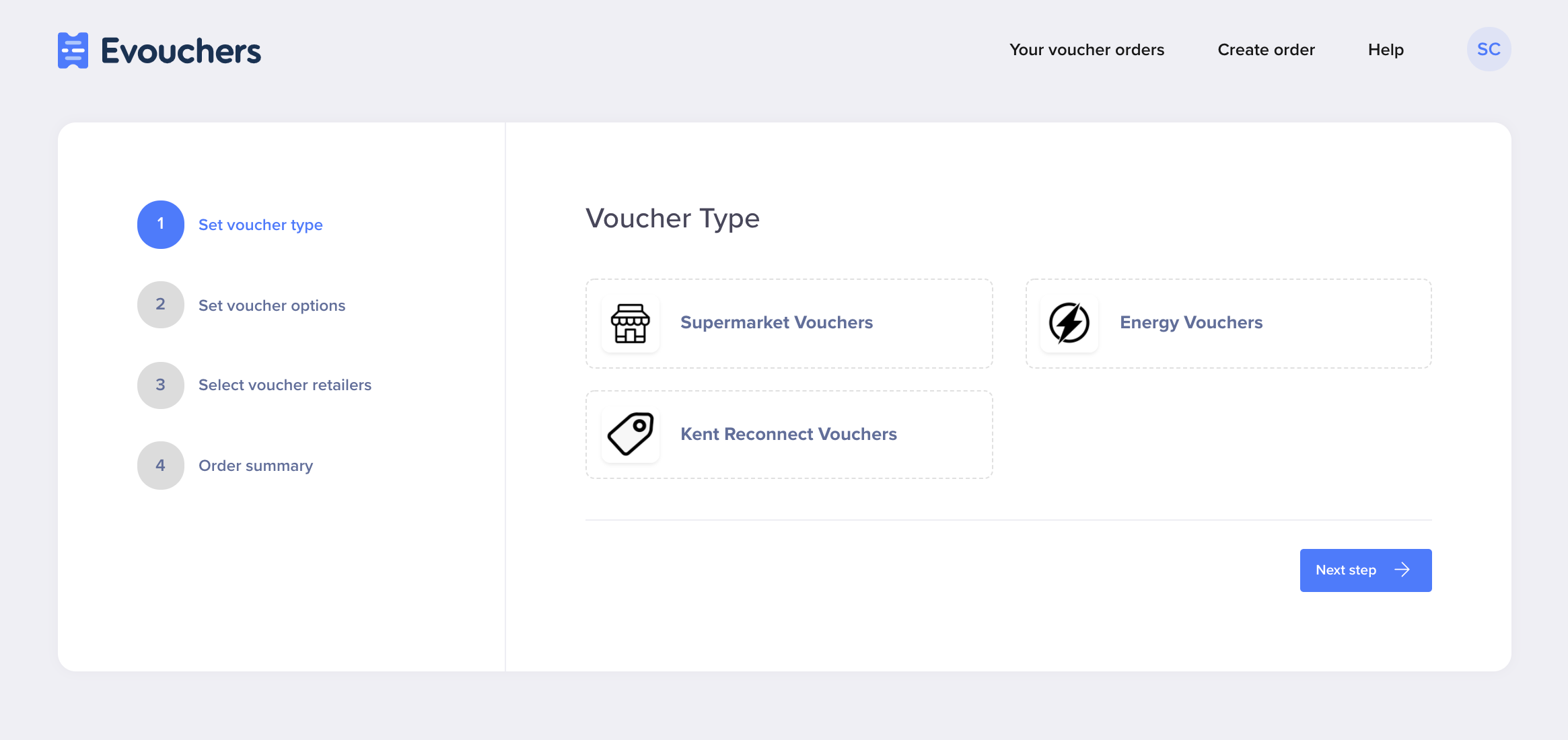Select the Energy Vouchers option
The height and width of the screenshot is (740, 1568).
(1228, 324)
